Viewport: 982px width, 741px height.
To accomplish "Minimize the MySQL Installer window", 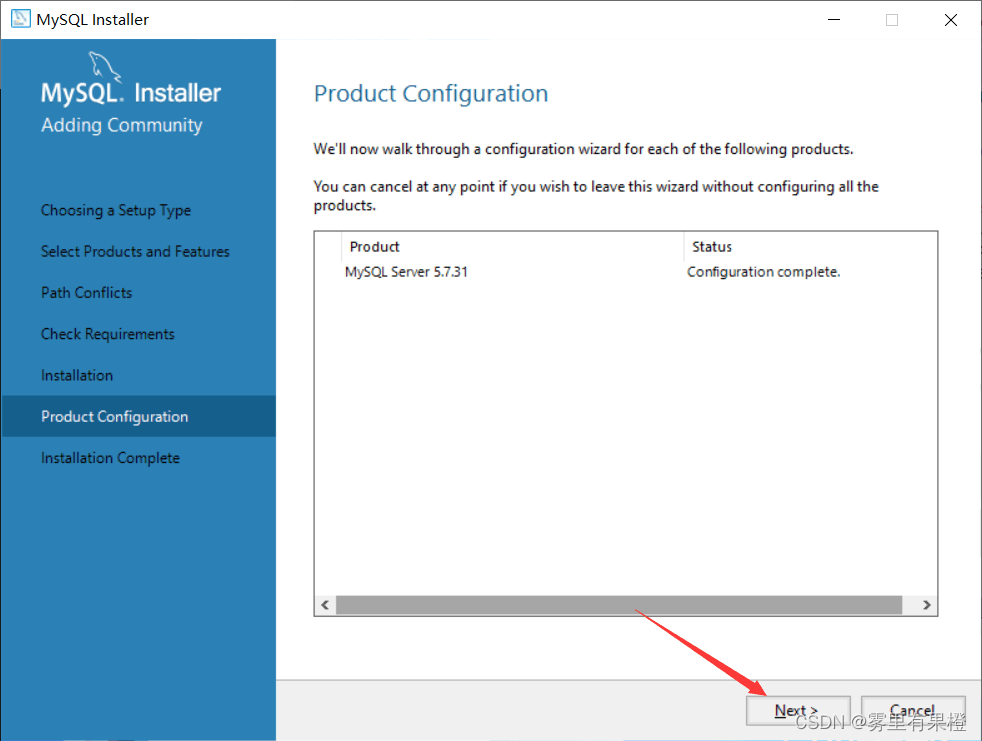I will (832, 19).
